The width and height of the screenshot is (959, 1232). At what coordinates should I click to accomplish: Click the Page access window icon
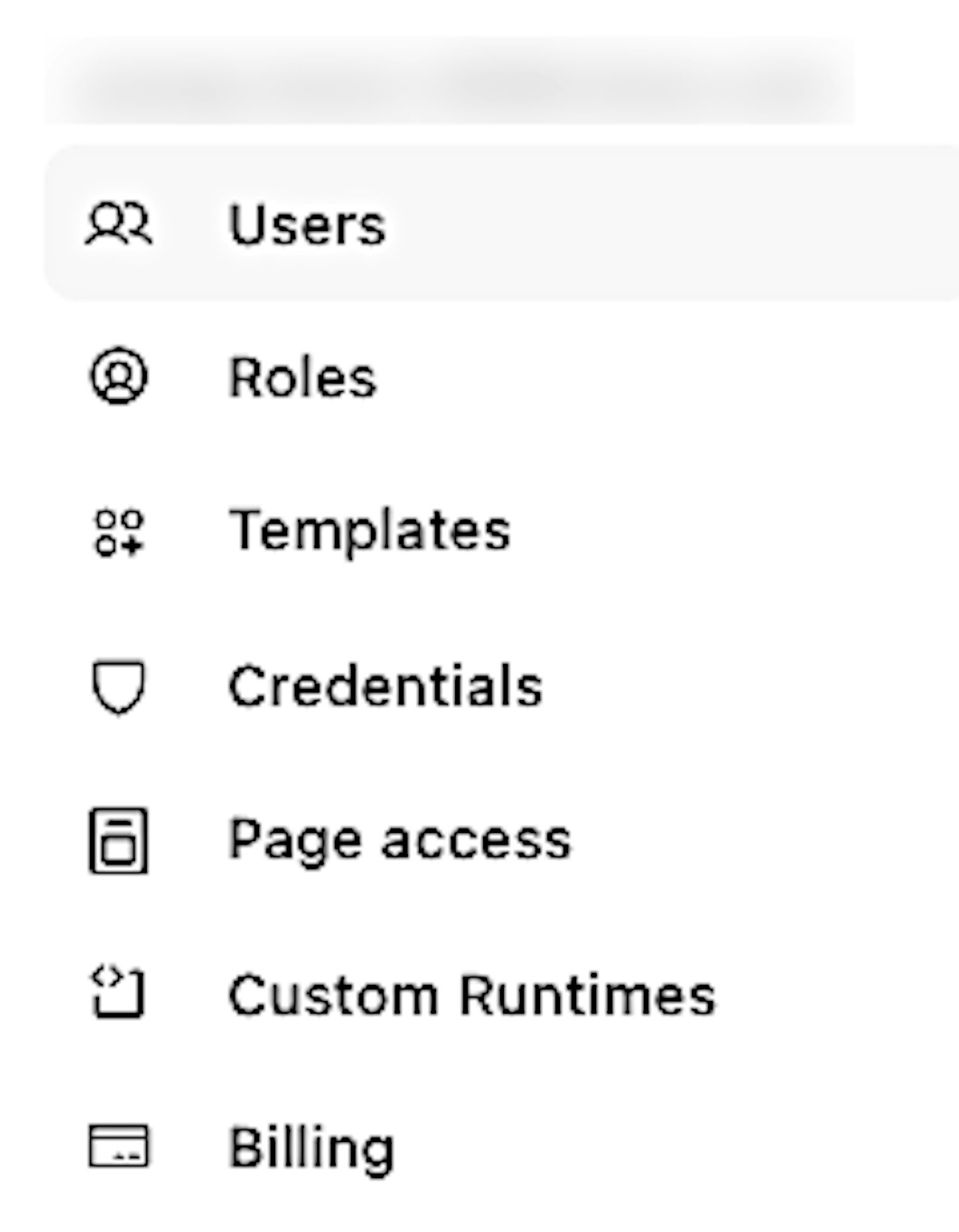pyautogui.click(x=119, y=840)
